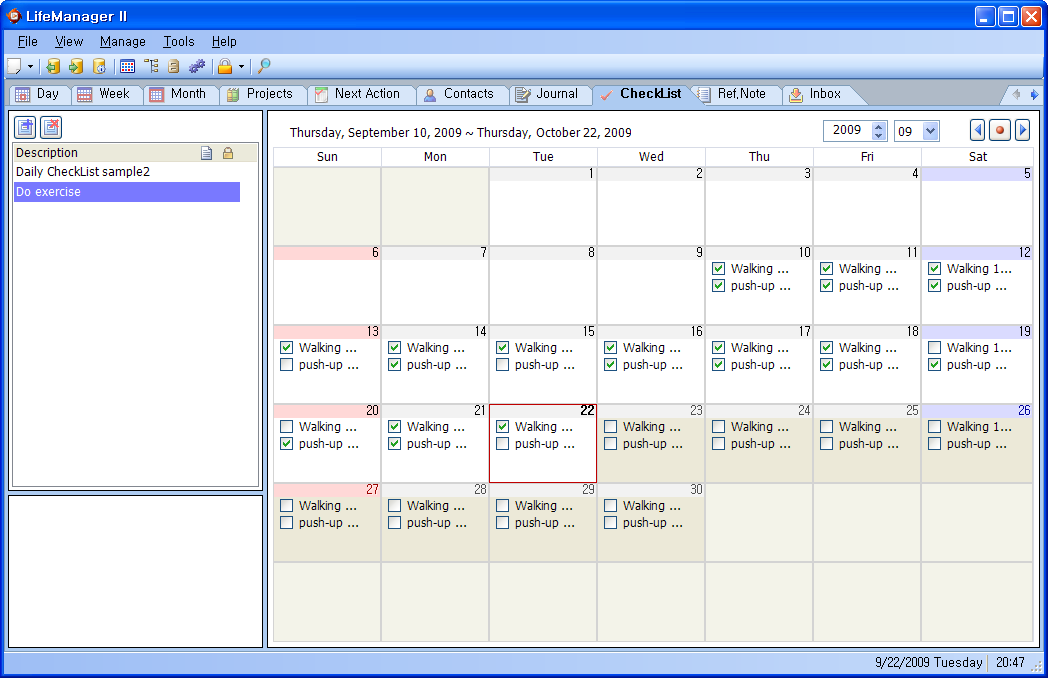
Task: Click the status bar date 9/22/2009 Tuesday
Action: [928, 663]
